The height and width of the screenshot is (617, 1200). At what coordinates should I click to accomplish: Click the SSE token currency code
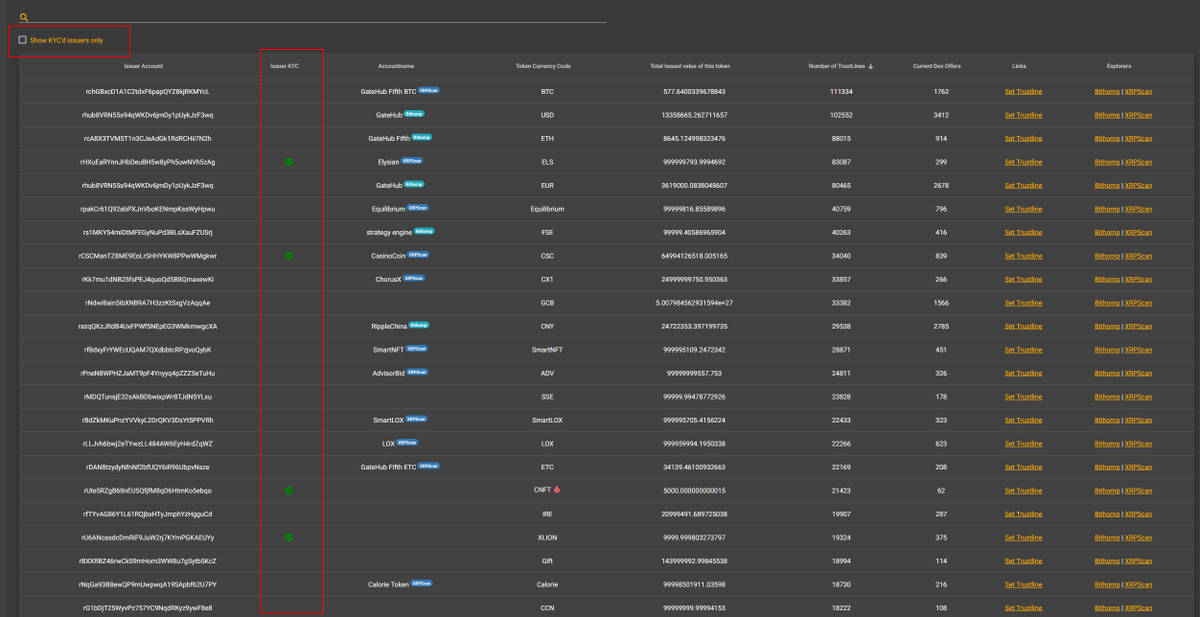(x=547, y=397)
